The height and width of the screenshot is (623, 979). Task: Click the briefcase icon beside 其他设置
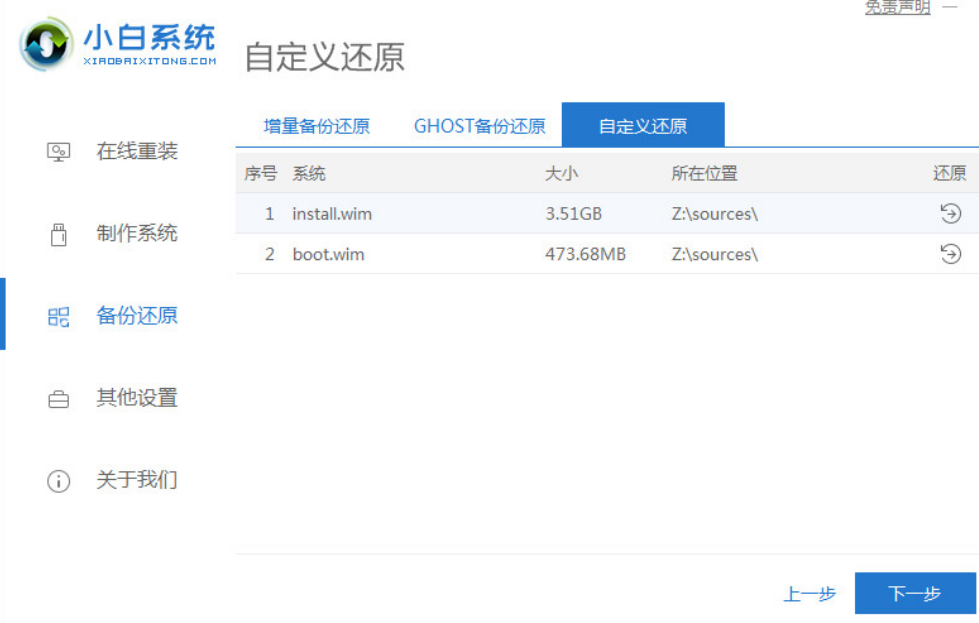click(59, 399)
